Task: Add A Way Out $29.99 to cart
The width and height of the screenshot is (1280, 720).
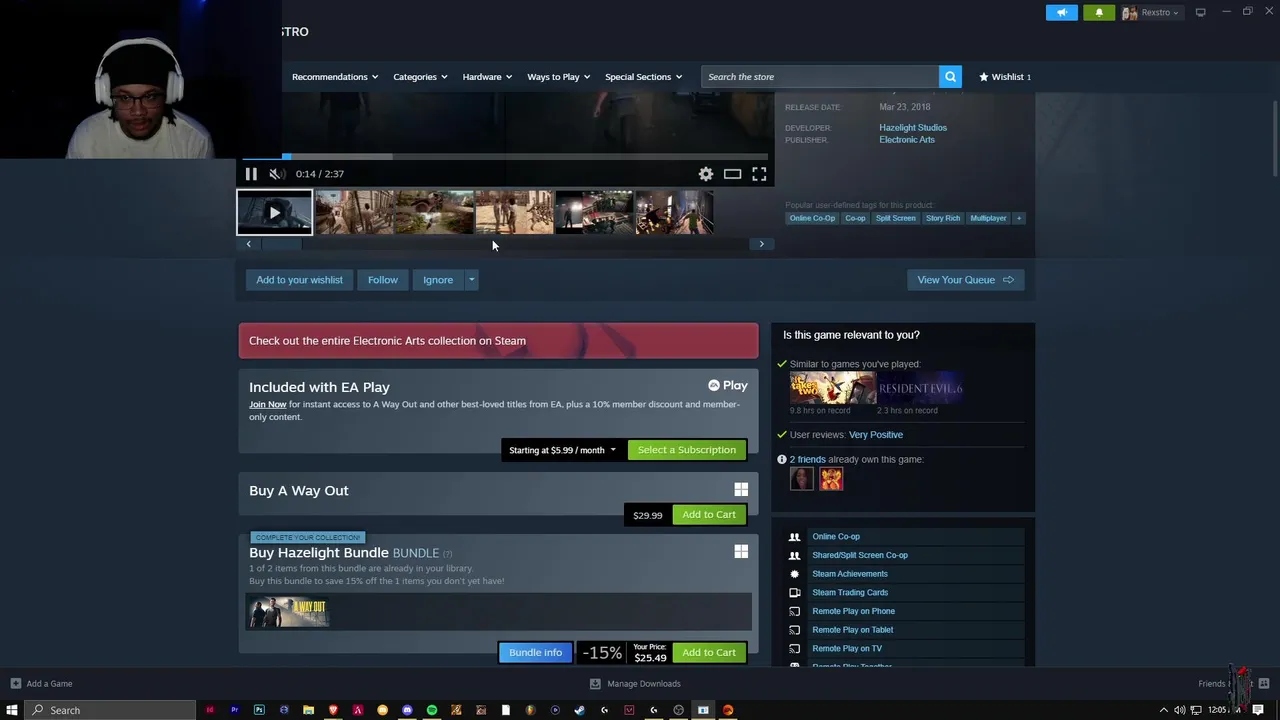Action: (709, 515)
